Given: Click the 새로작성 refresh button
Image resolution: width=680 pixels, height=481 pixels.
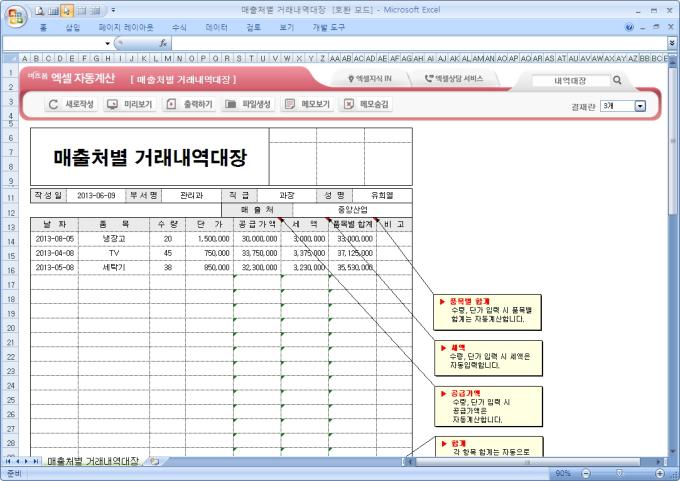Looking at the screenshot, I should pyautogui.click(x=72, y=104).
